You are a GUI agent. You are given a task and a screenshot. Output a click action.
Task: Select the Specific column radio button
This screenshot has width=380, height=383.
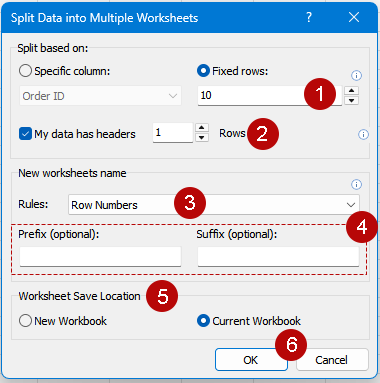26,71
